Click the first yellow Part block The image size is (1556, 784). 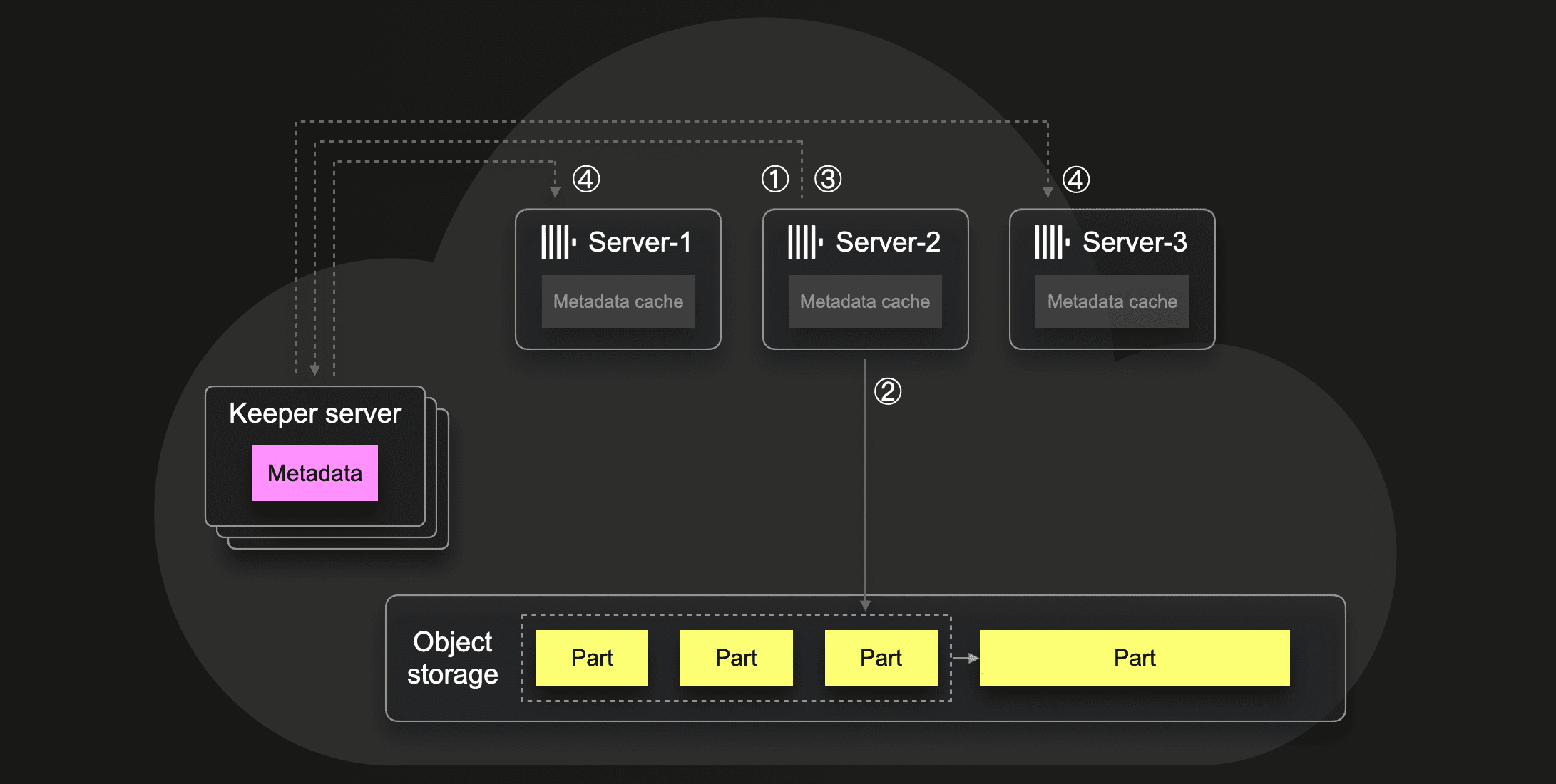[592, 658]
